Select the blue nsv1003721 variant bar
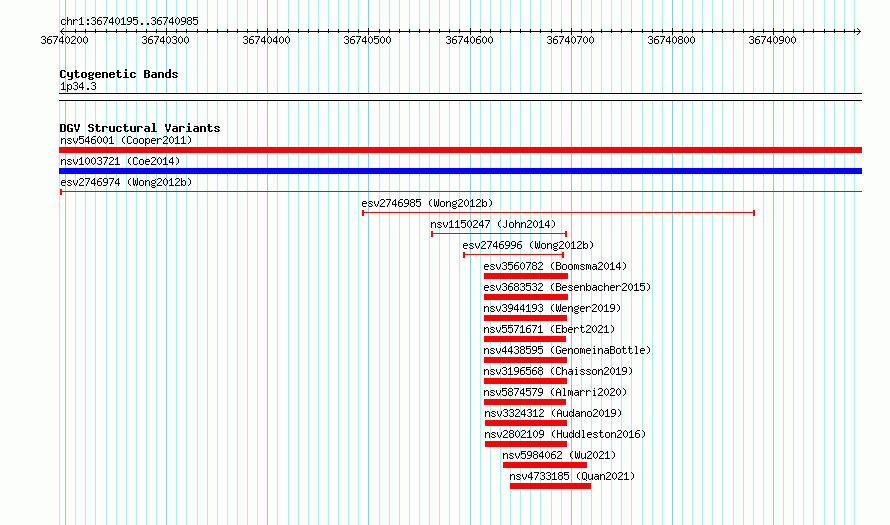 (460, 171)
